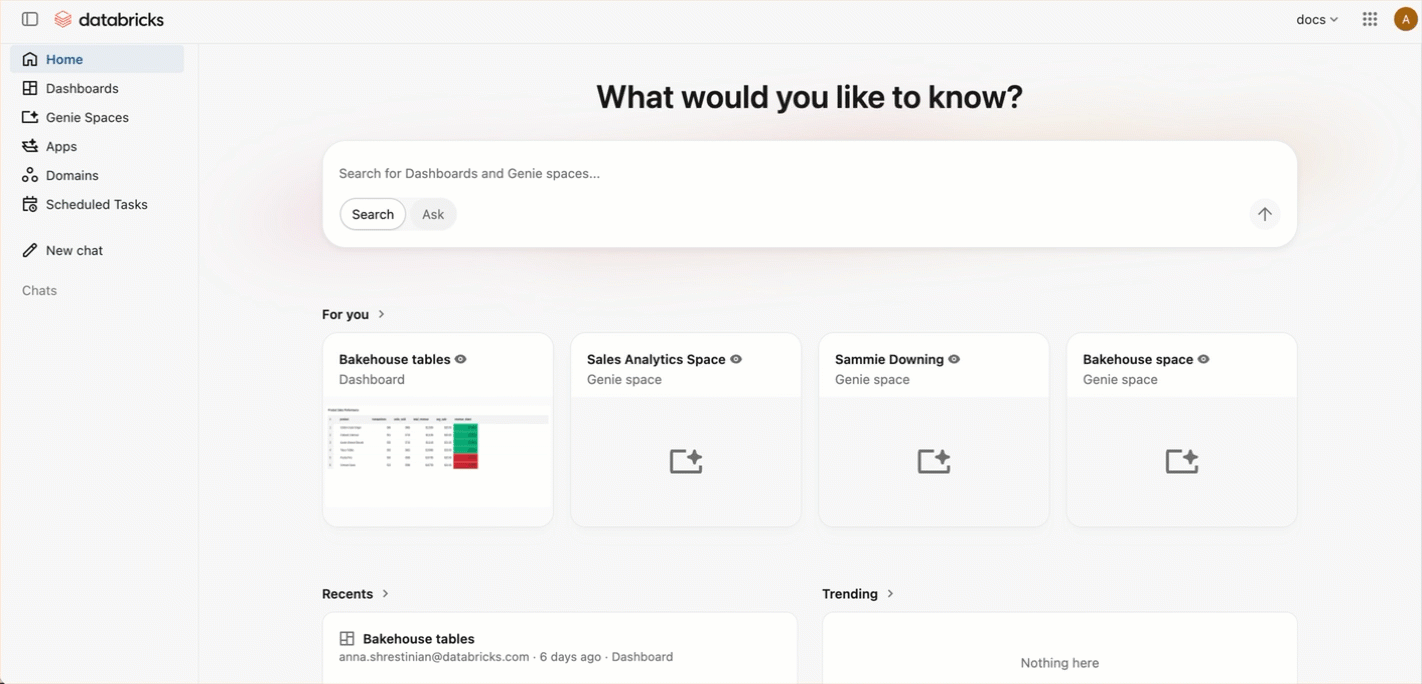Open the Trending heading link

point(850,594)
